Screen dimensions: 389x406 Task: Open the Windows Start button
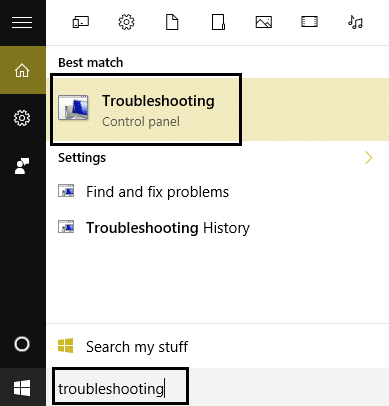(22, 388)
